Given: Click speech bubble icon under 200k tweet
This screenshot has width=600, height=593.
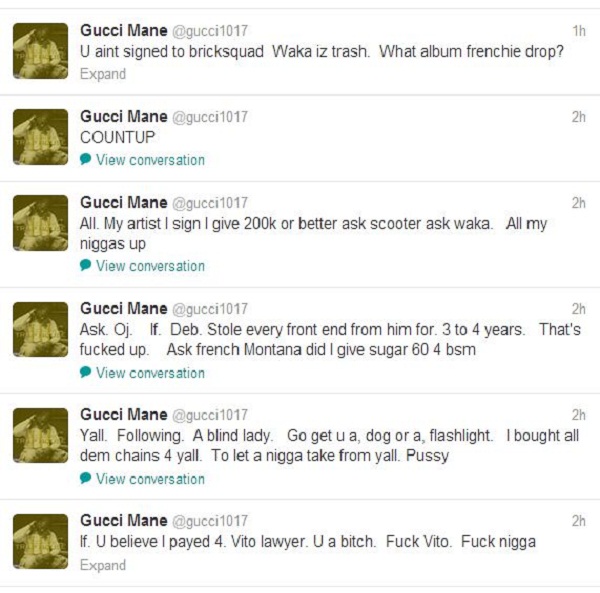Looking at the screenshot, I should 85,266.
